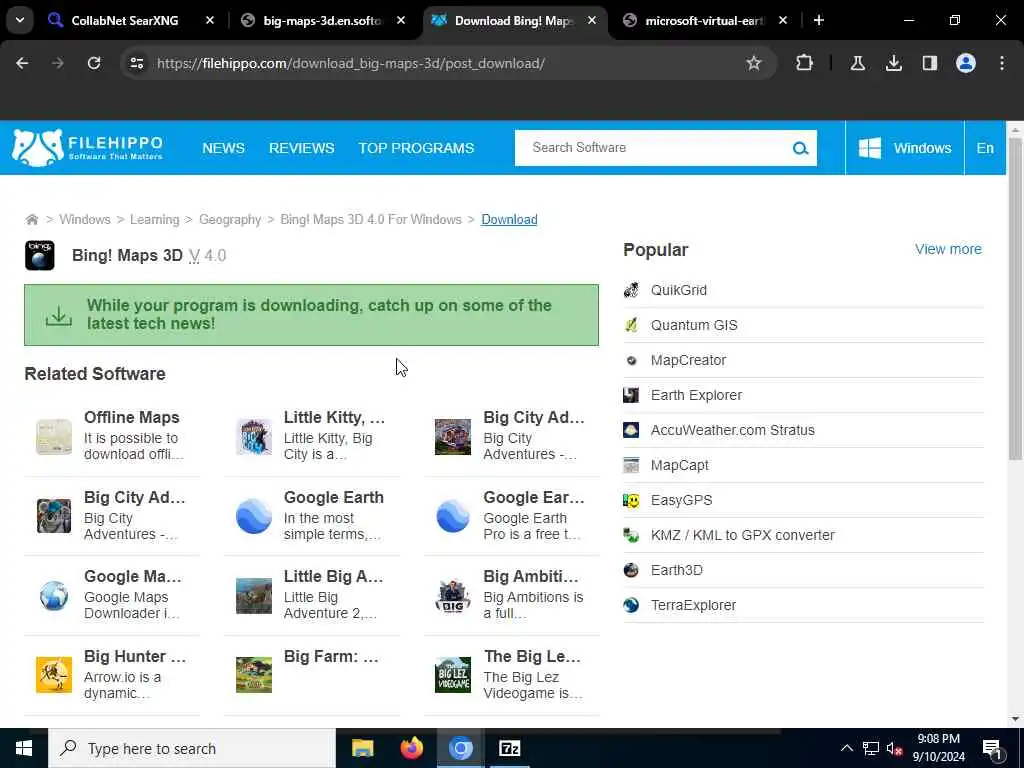Click the Geography breadcrumb link
The width and height of the screenshot is (1024, 768).
pyautogui.click(x=230, y=219)
